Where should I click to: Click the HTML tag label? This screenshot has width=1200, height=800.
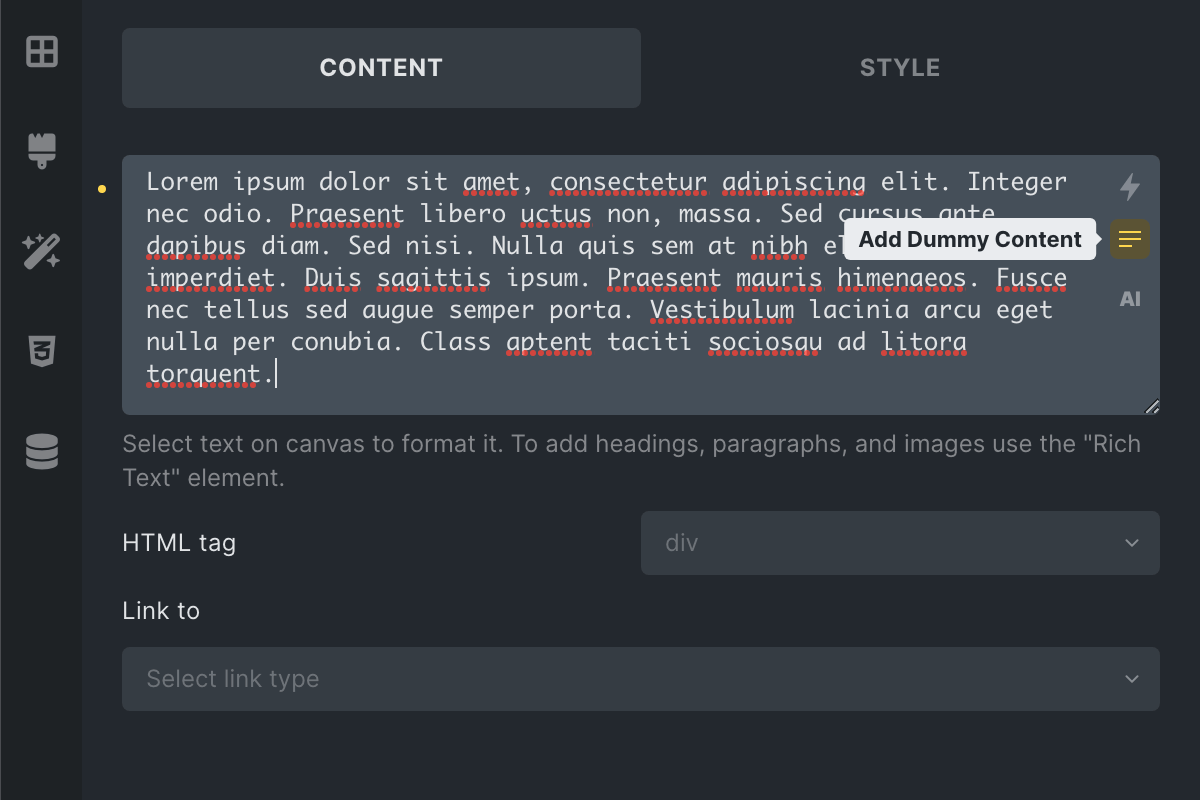[x=179, y=543]
